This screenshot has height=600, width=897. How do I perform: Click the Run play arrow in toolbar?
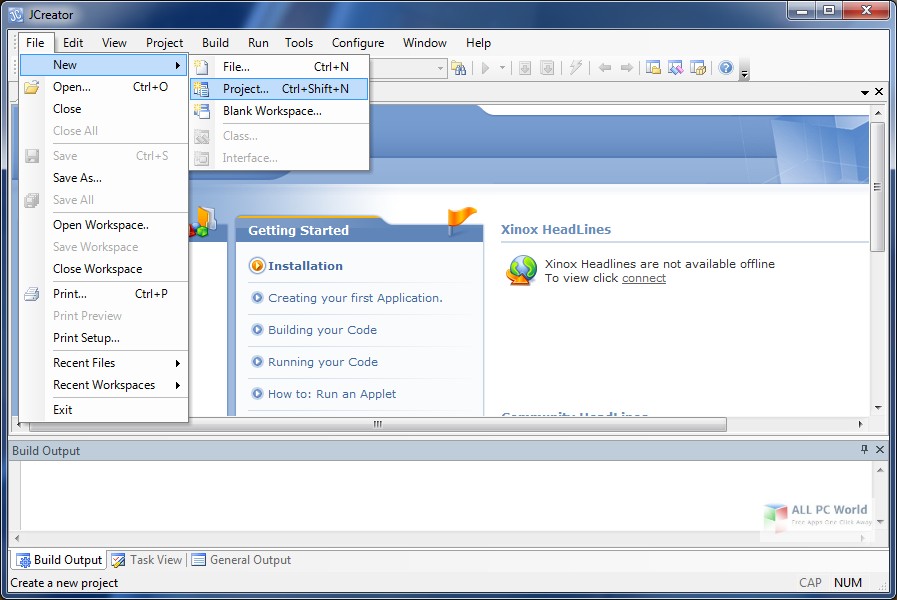[486, 68]
